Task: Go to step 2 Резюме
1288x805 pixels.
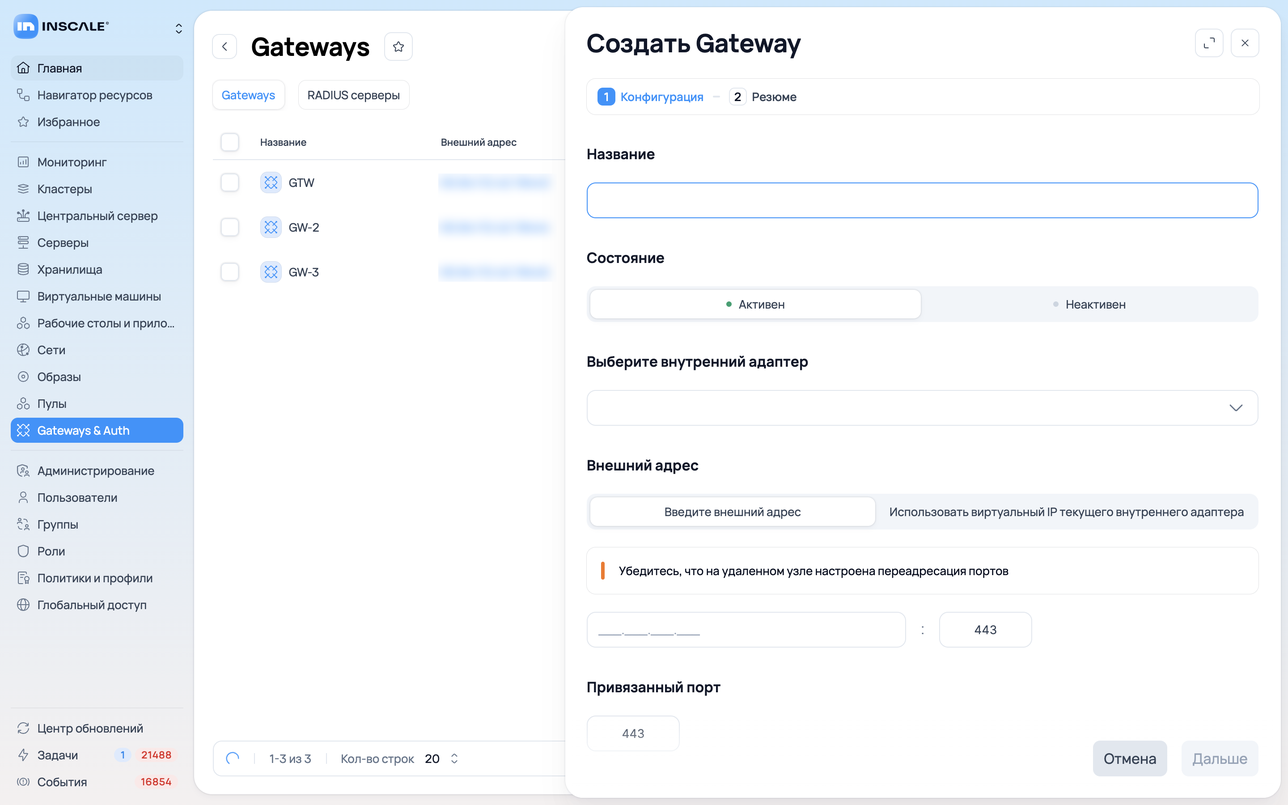Action: (764, 97)
